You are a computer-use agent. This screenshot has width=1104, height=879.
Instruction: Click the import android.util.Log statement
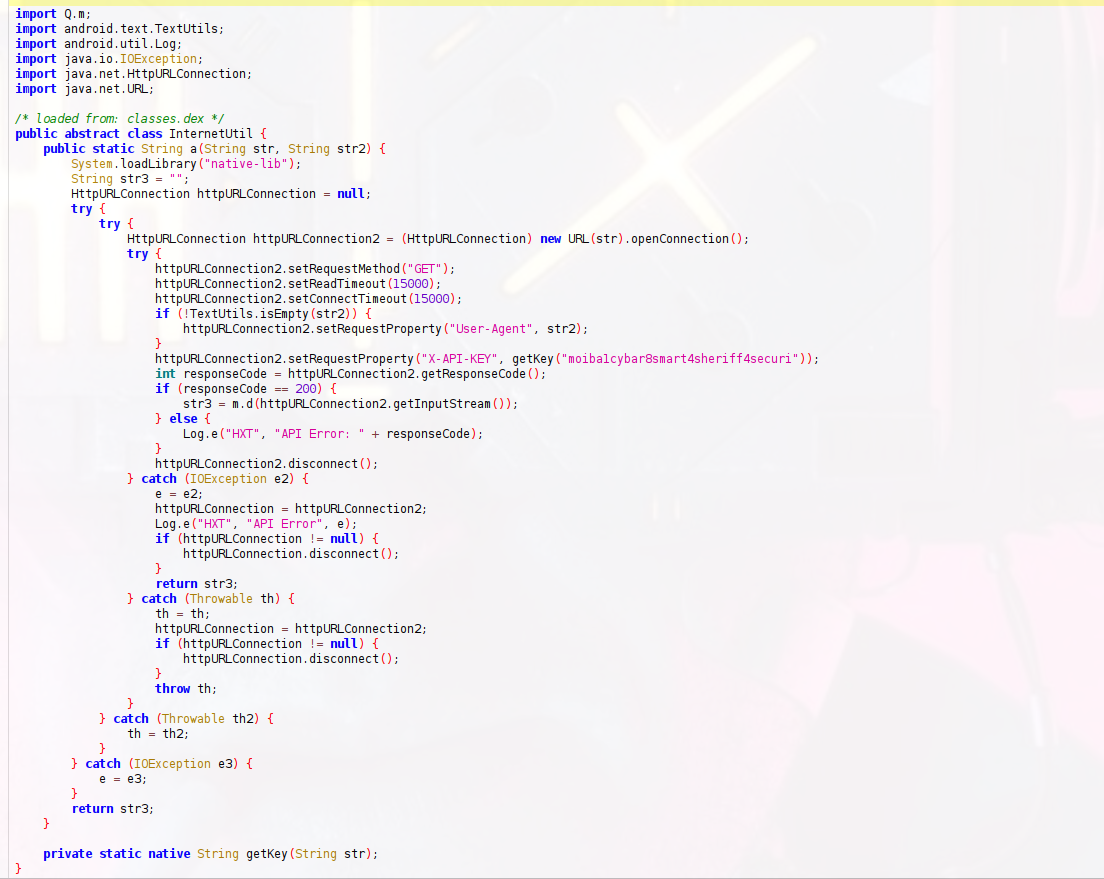pyautogui.click(x=99, y=44)
